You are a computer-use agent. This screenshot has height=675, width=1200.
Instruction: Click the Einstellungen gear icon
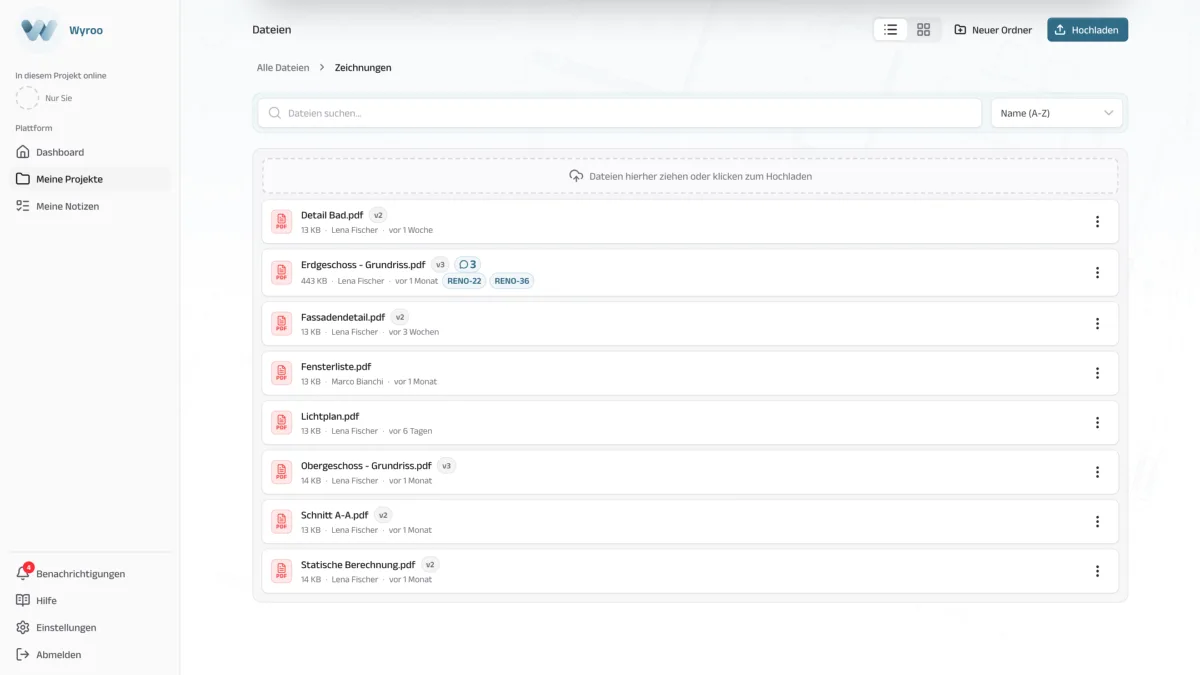[x=23, y=628]
